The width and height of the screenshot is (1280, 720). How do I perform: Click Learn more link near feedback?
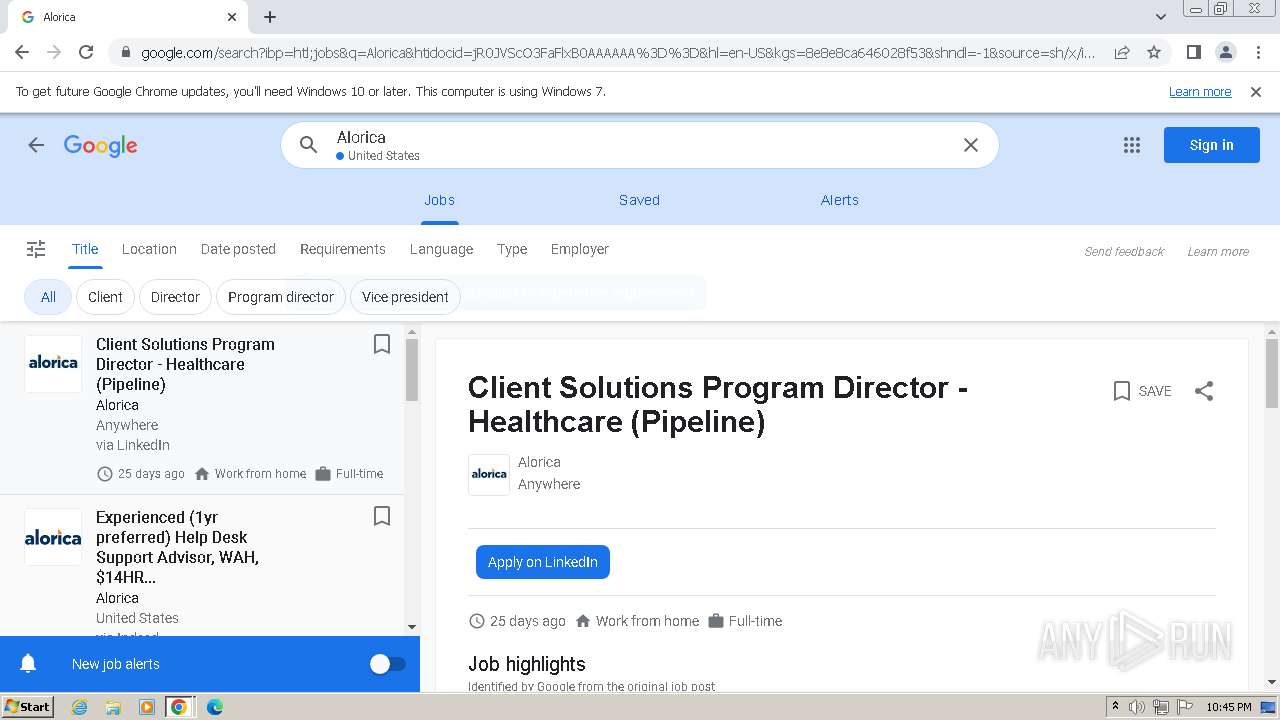(x=1218, y=252)
